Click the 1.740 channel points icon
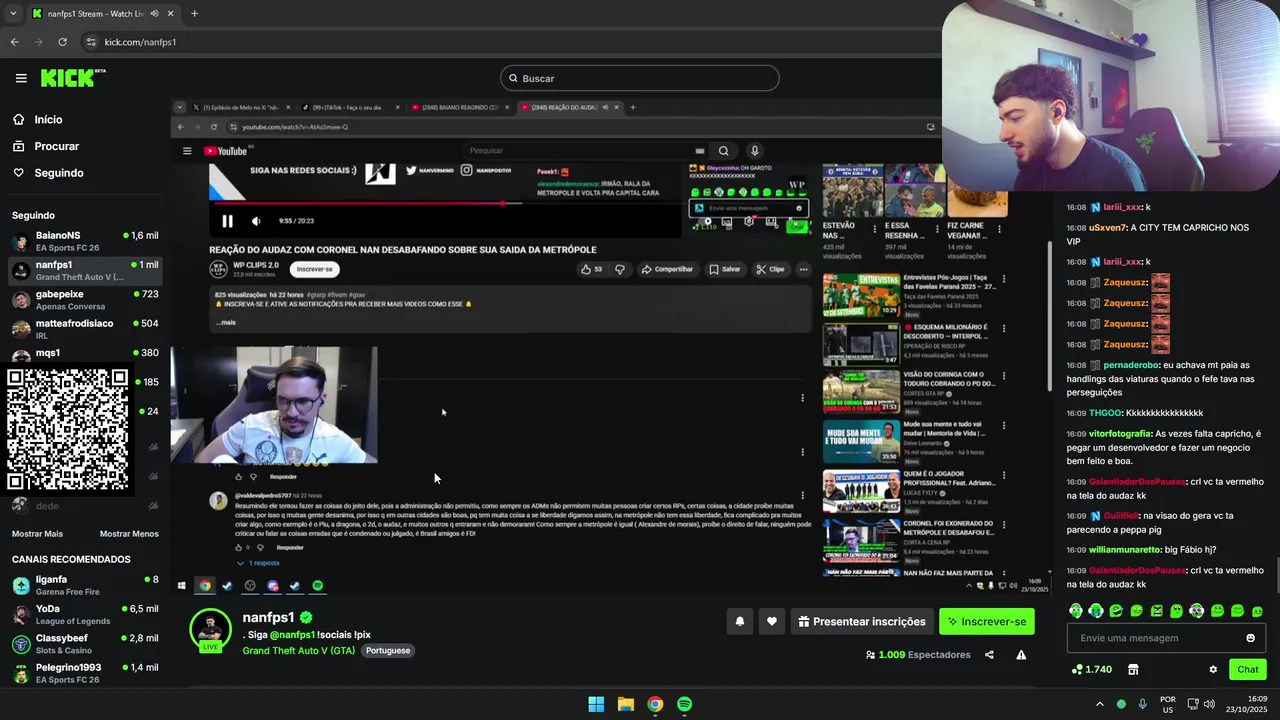The width and height of the screenshot is (1280, 720). click(x=1091, y=670)
